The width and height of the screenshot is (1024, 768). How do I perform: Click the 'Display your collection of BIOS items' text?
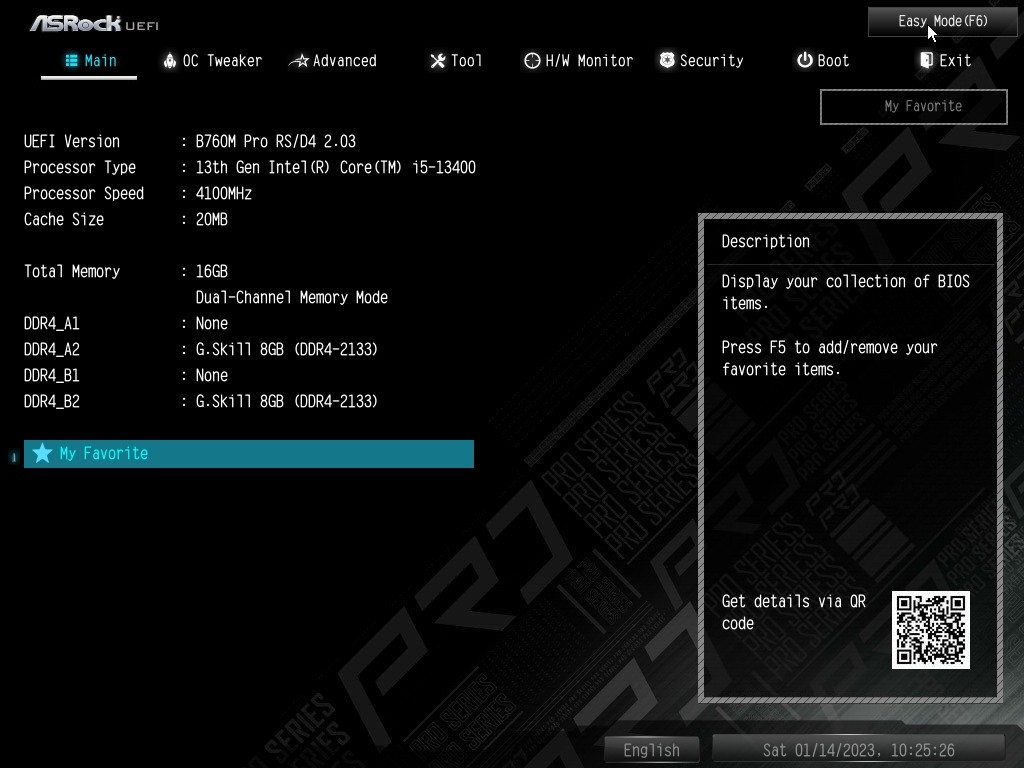846,293
